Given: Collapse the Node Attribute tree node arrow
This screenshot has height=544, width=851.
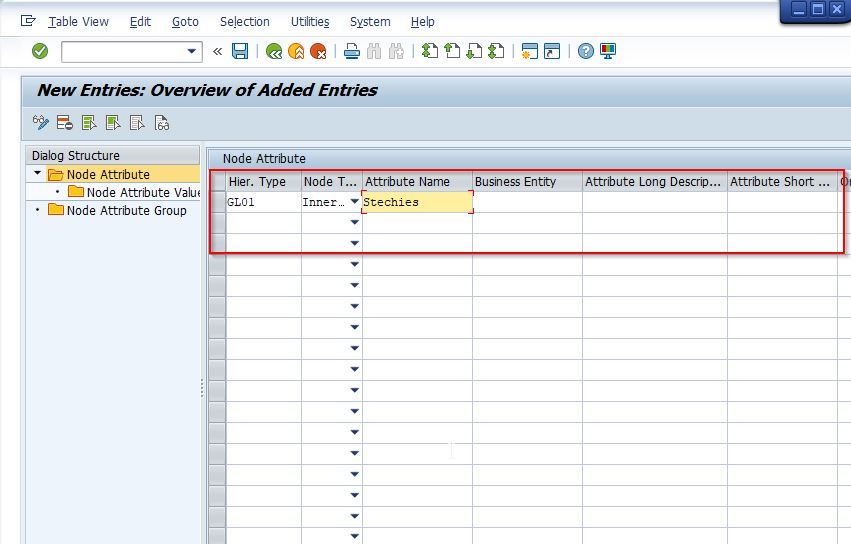Looking at the screenshot, I should pyautogui.click(x=37, y=173).
